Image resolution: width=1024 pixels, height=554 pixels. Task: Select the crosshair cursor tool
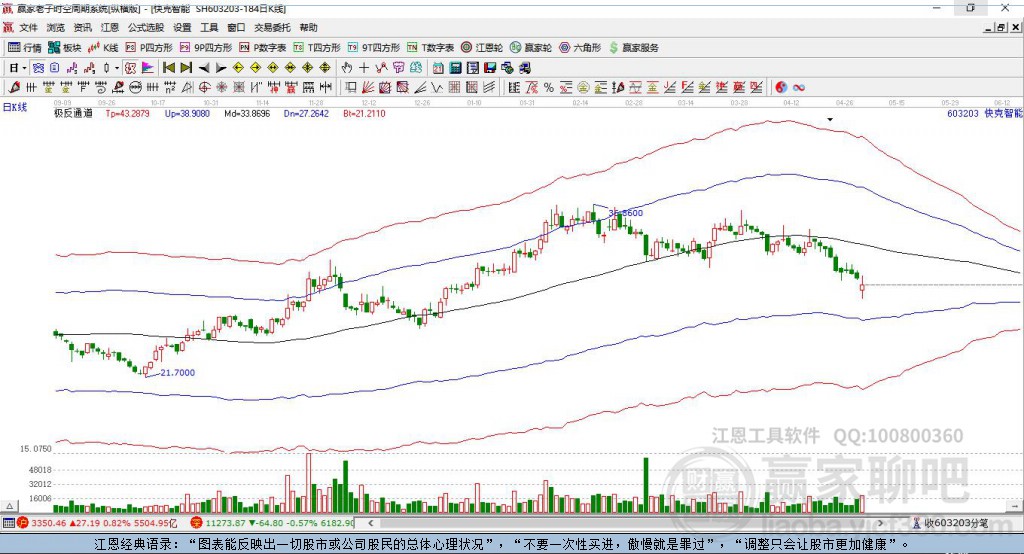pyautogui.click(x=364, y=68)
